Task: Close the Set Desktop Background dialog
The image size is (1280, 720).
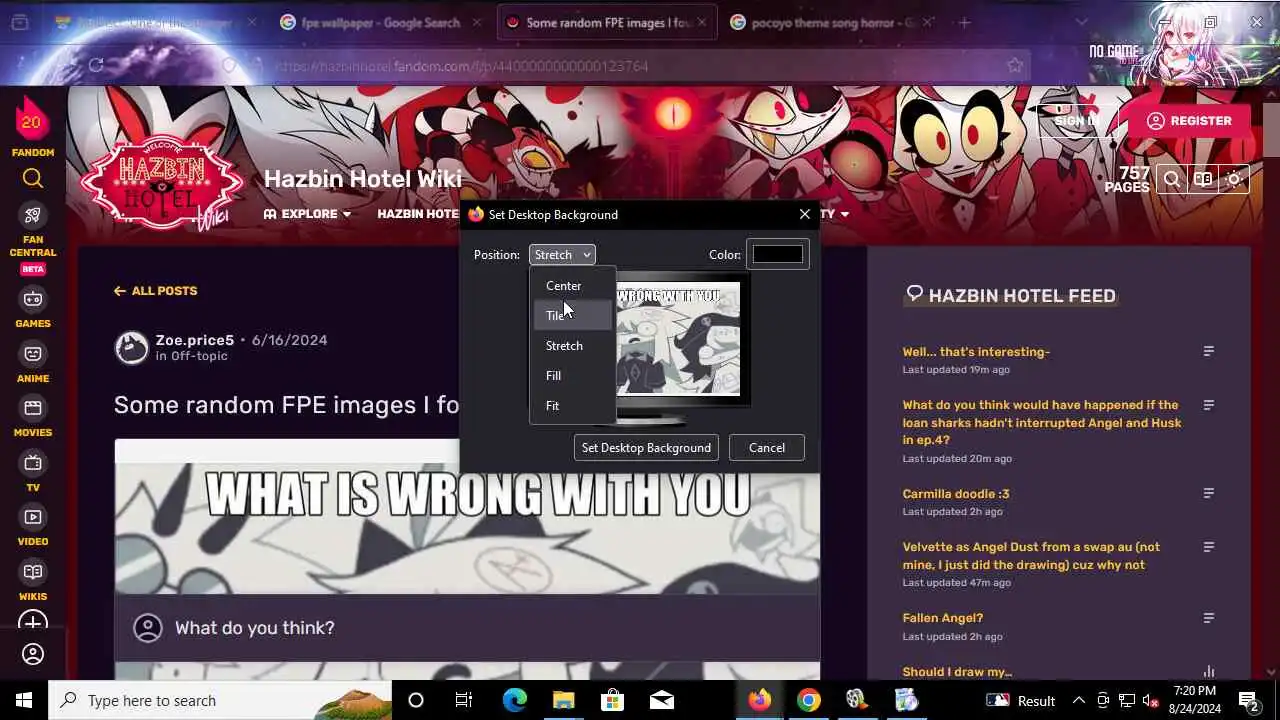Action: [805, 214]
